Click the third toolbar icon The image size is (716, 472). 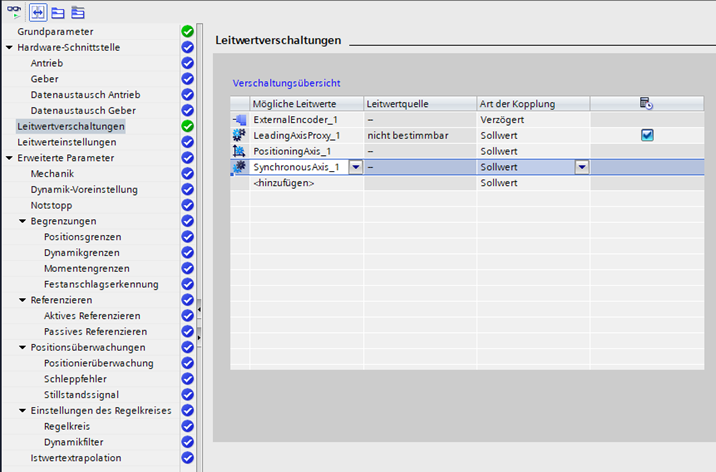(58, 11)
